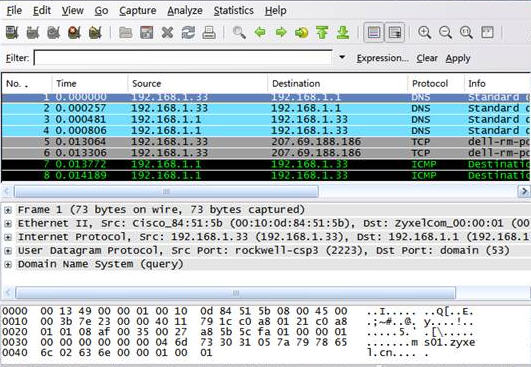
Task: Restart the running capture icon
Action: pos(95,33)
